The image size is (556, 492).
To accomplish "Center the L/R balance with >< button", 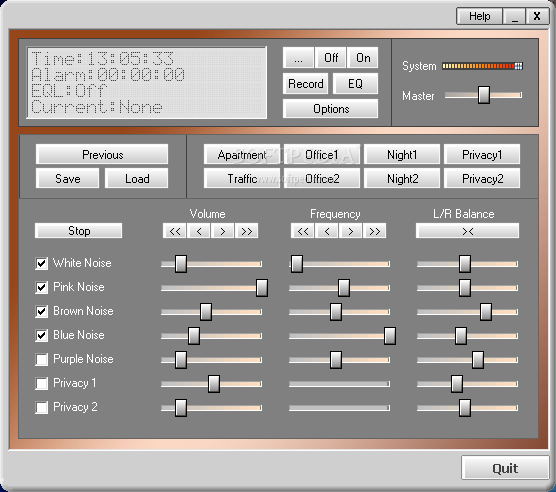I will tap(467, 231).
